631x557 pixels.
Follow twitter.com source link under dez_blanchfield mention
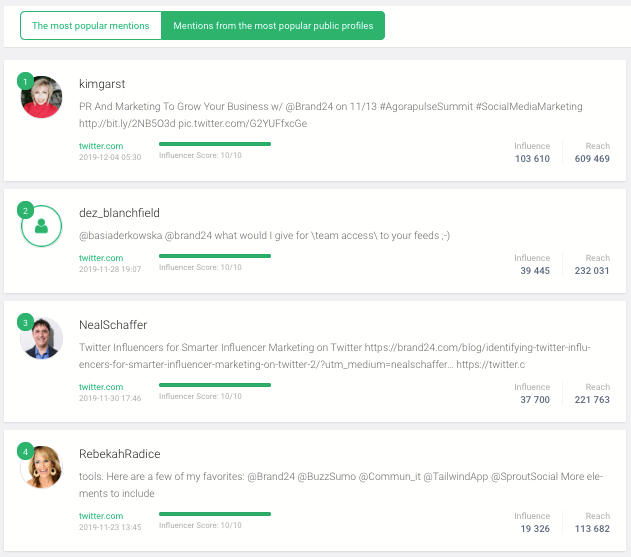pyautogui.click(x=101, y=258)
